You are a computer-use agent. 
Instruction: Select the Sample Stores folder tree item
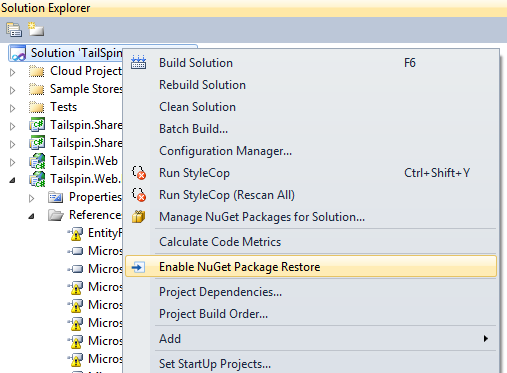tap(75, 89)
